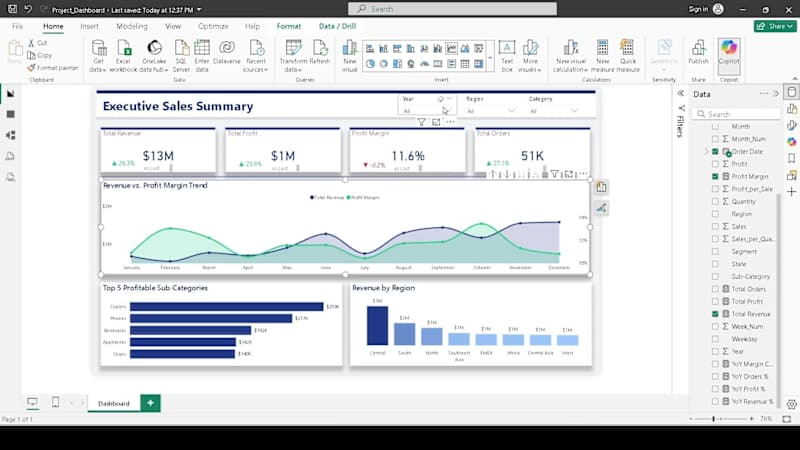
Task: Expand the visual gallery dropdown arrow
Action: (490, 58)
